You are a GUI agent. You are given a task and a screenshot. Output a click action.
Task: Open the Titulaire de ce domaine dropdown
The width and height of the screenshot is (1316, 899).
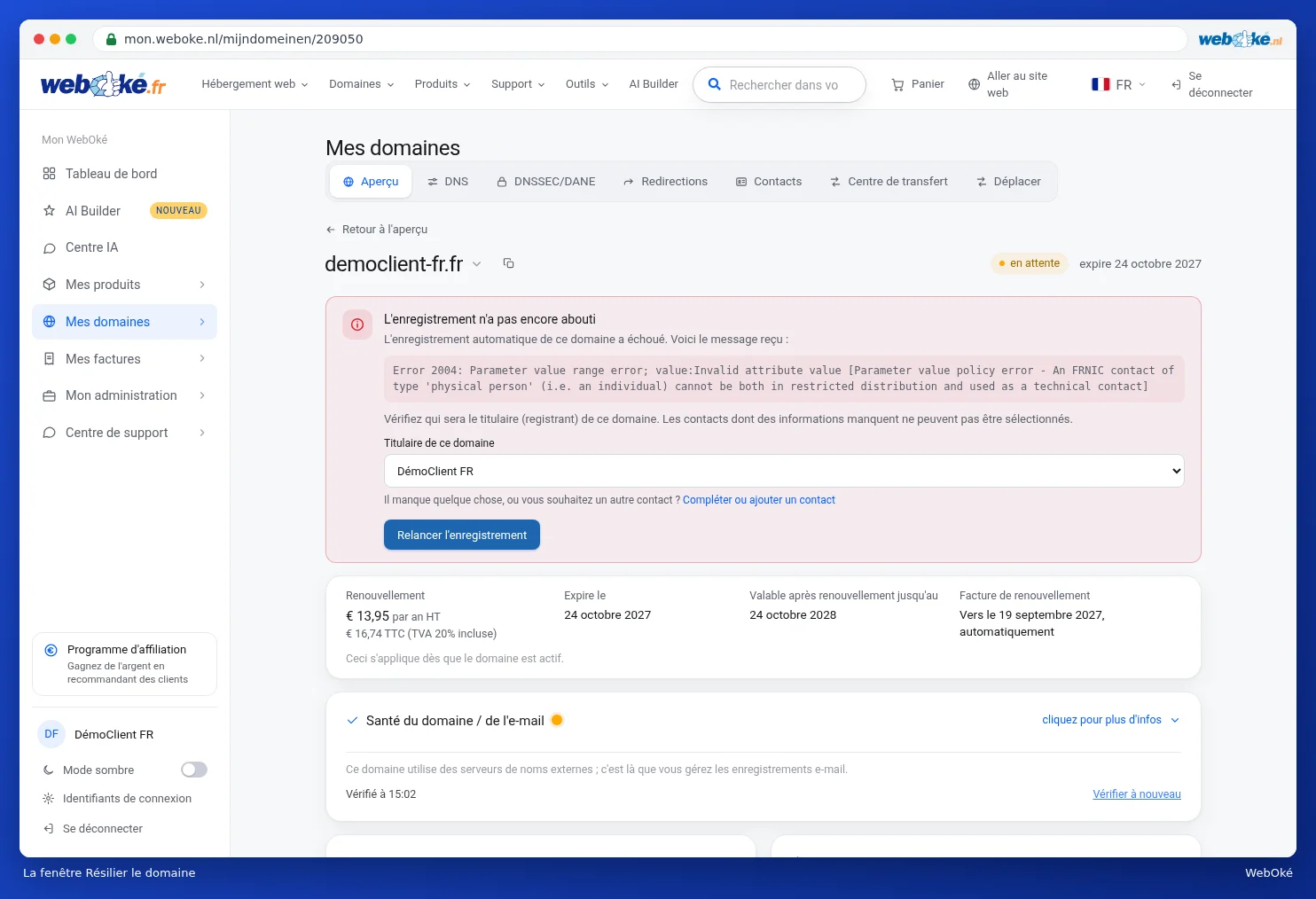(784, 471)
